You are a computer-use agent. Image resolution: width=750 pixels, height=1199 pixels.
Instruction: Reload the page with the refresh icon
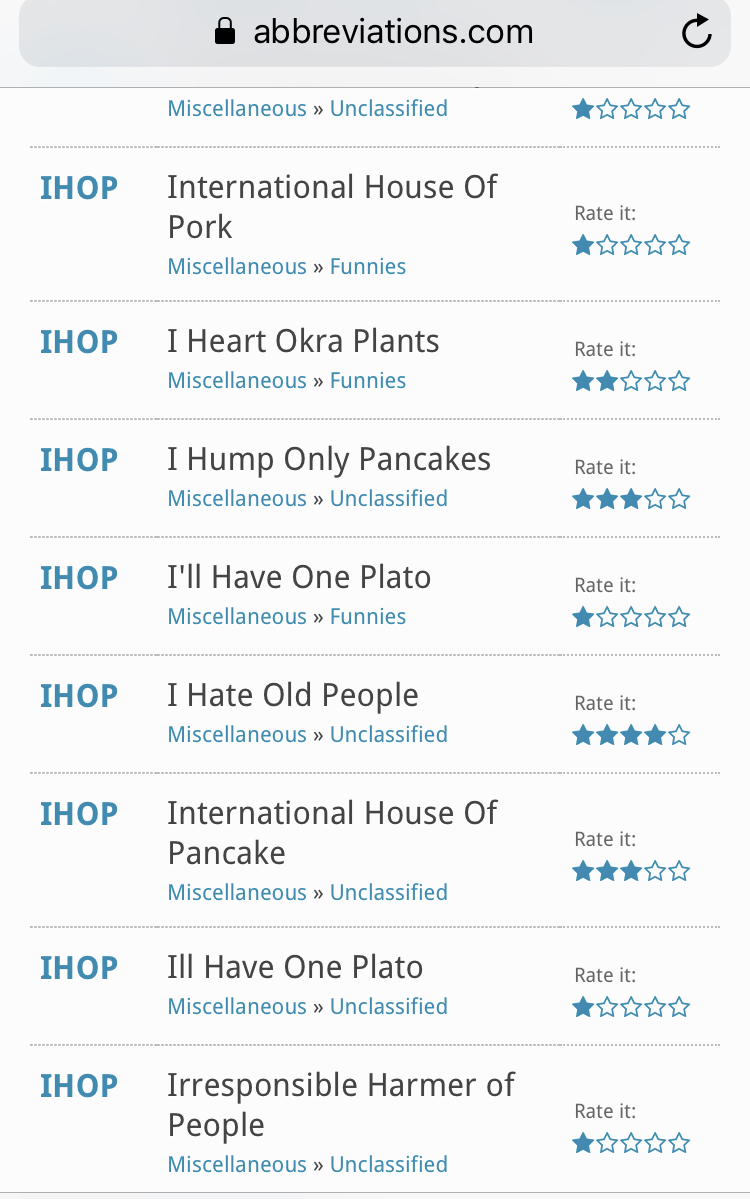click(696, 33)
